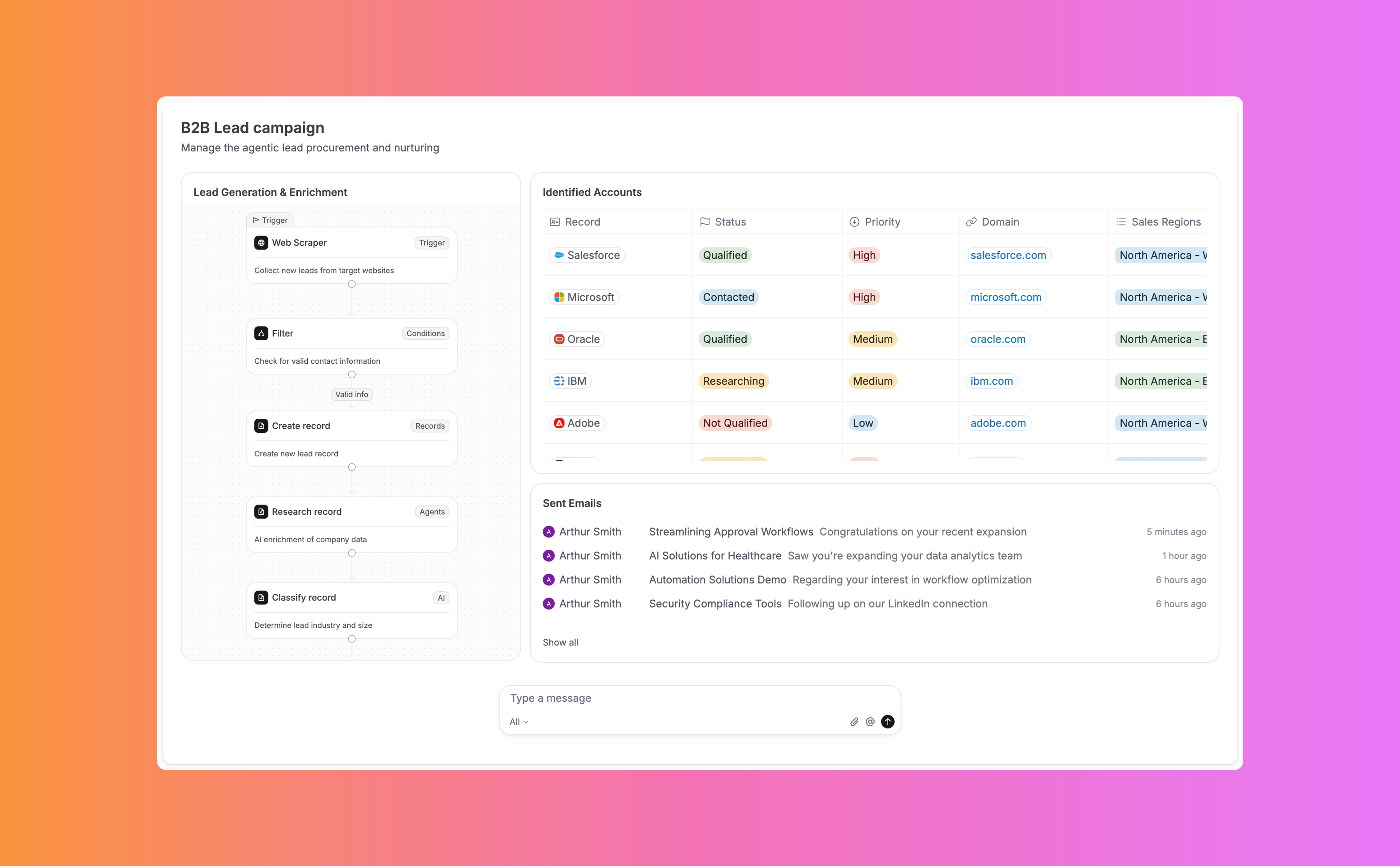Click the Conditions badge on Filter node

[x=426, y=333]
